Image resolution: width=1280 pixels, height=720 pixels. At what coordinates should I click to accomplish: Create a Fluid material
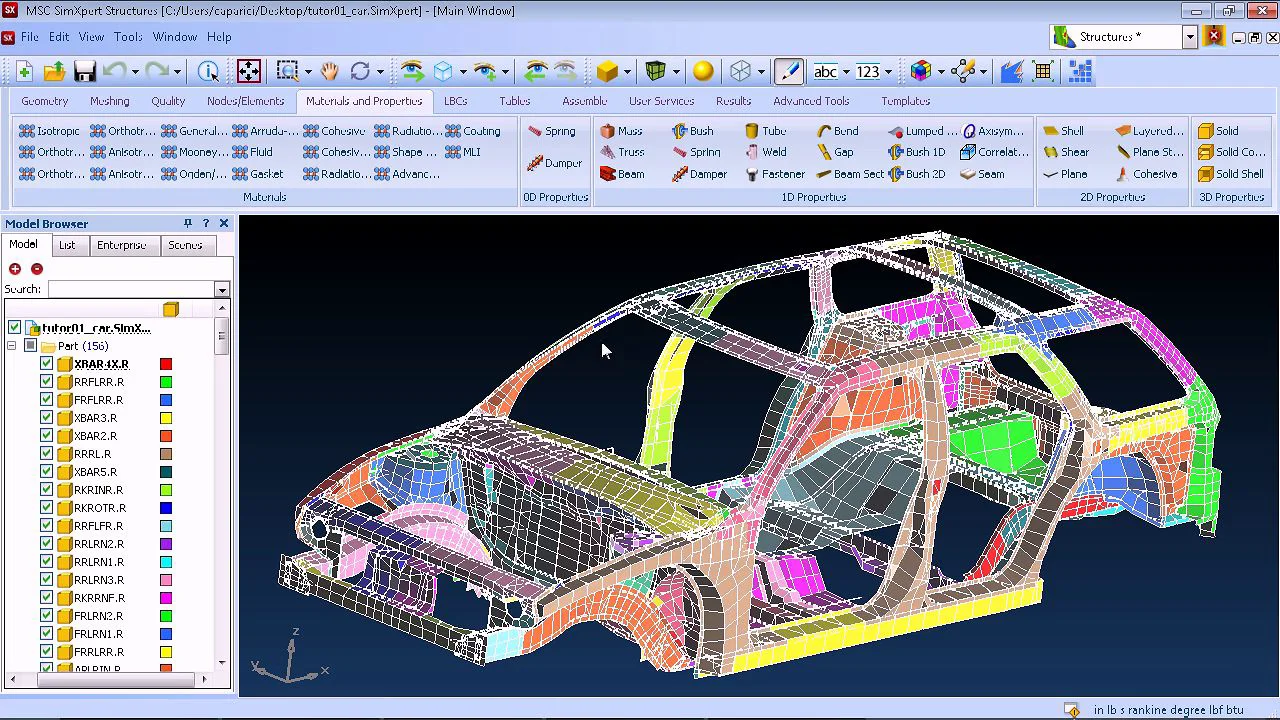[x=252, y=152]
